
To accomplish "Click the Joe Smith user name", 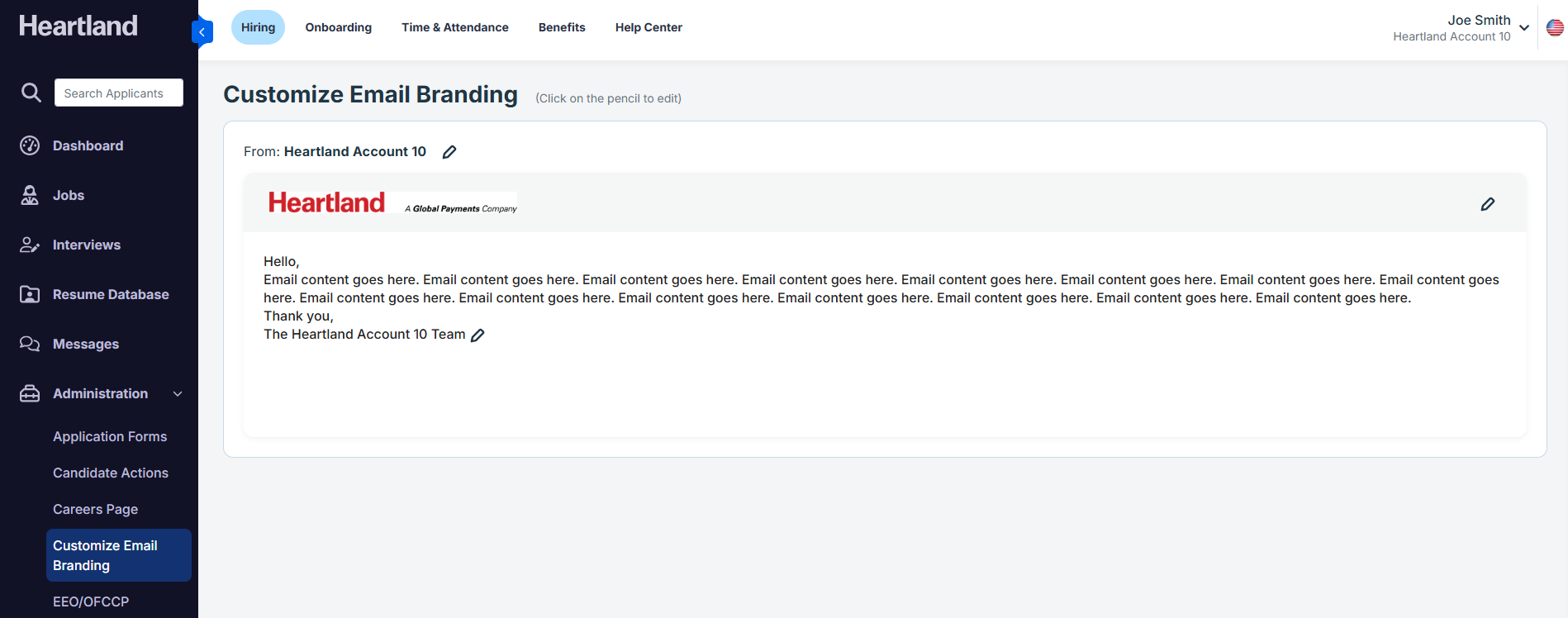I will point(1479,20).
